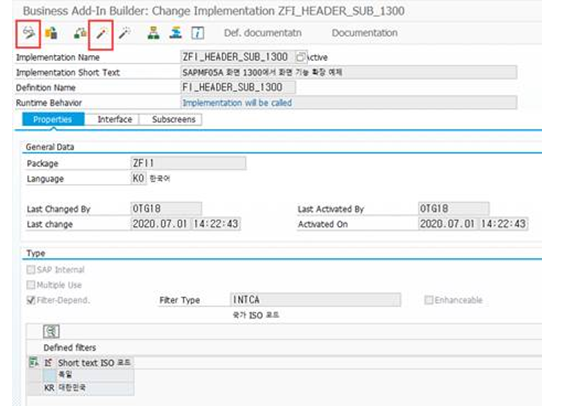Click the Activated On date field
The height and width of the screenshot is (407, 578).
tap(448, 224)
